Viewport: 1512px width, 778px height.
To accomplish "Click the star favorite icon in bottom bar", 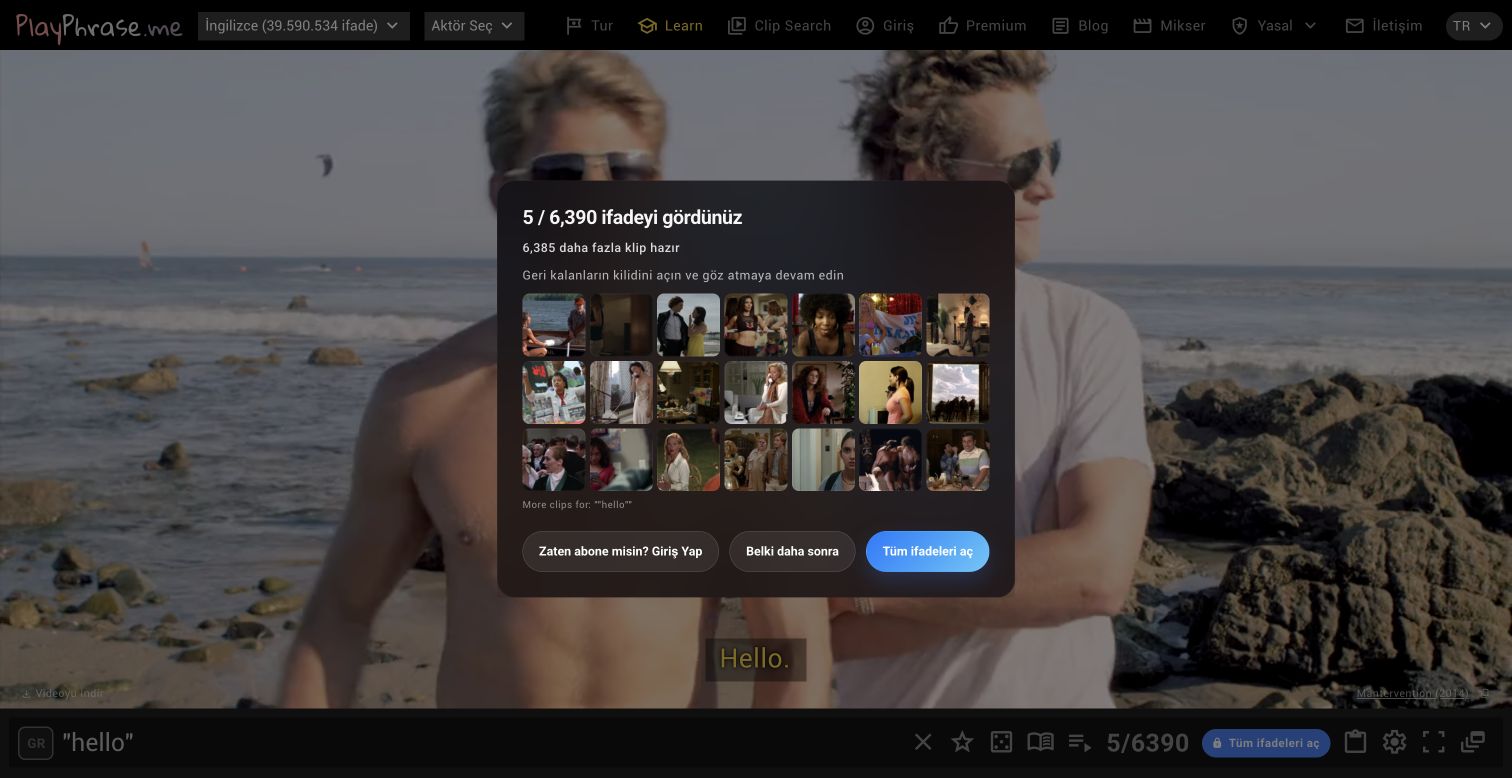I will click(x=962, y=742).
